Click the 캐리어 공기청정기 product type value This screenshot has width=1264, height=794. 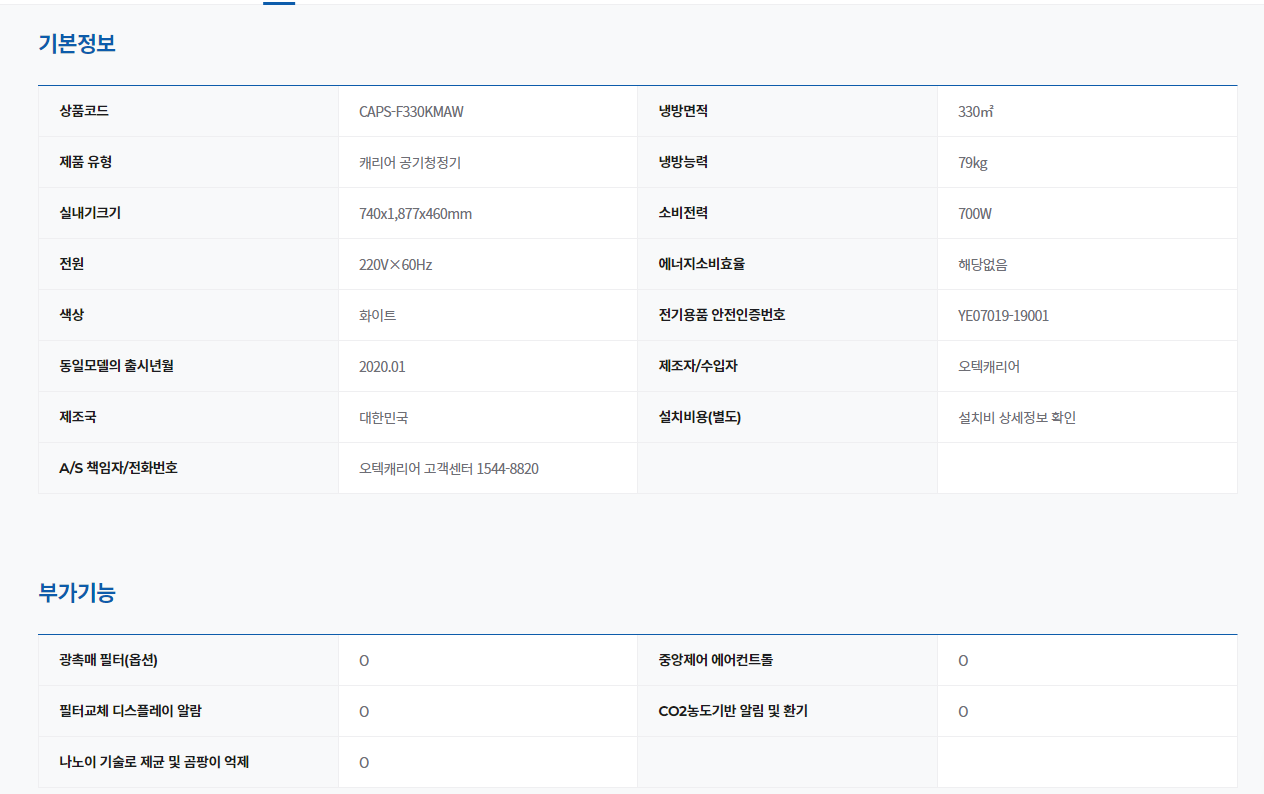pyautogui.click(x=410, y=163)
